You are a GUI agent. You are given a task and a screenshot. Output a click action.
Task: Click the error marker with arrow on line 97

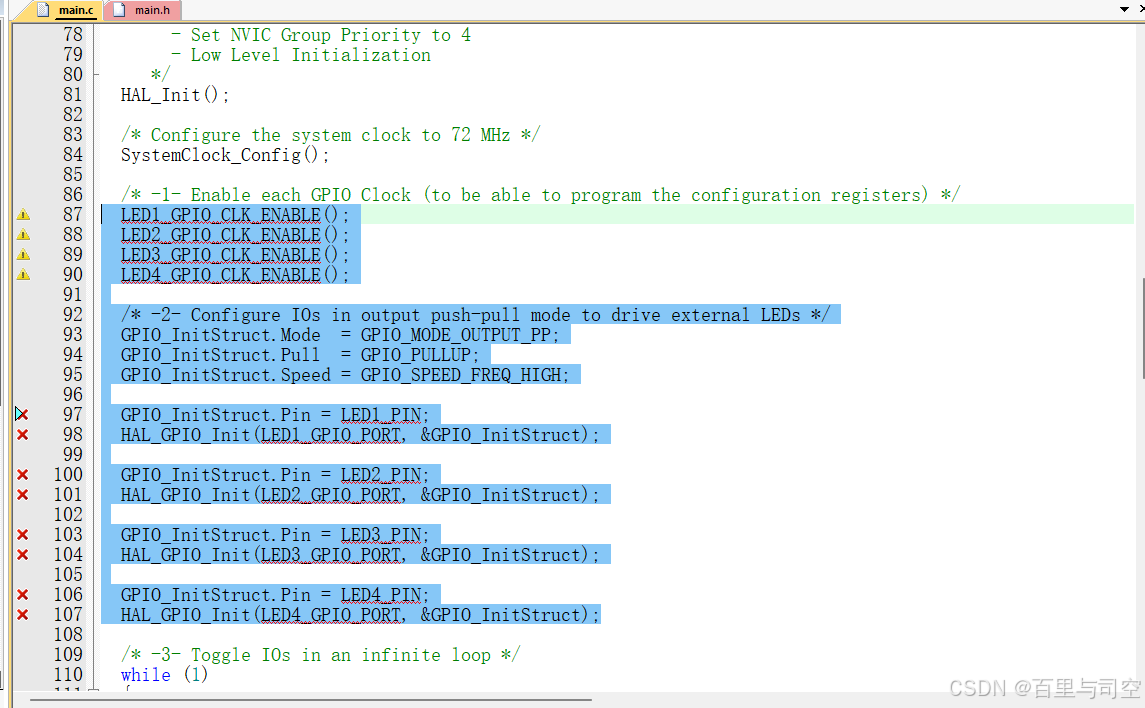pos(22,415)
